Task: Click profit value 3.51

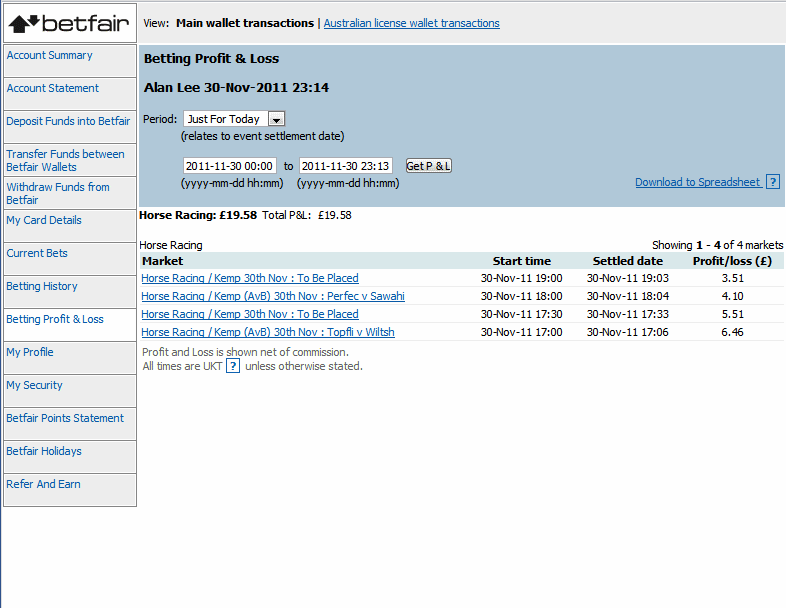Action: coord(732,278)
